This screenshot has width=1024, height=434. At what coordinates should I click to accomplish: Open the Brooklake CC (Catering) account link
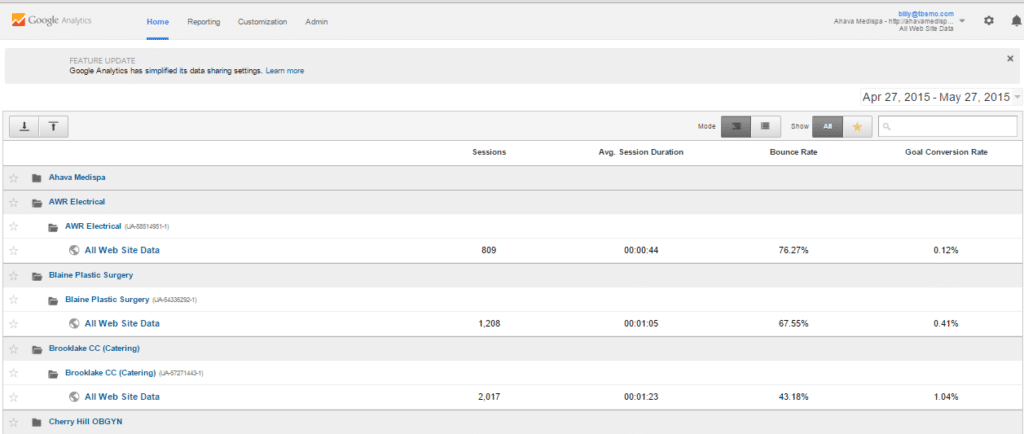tap(95, 349)
